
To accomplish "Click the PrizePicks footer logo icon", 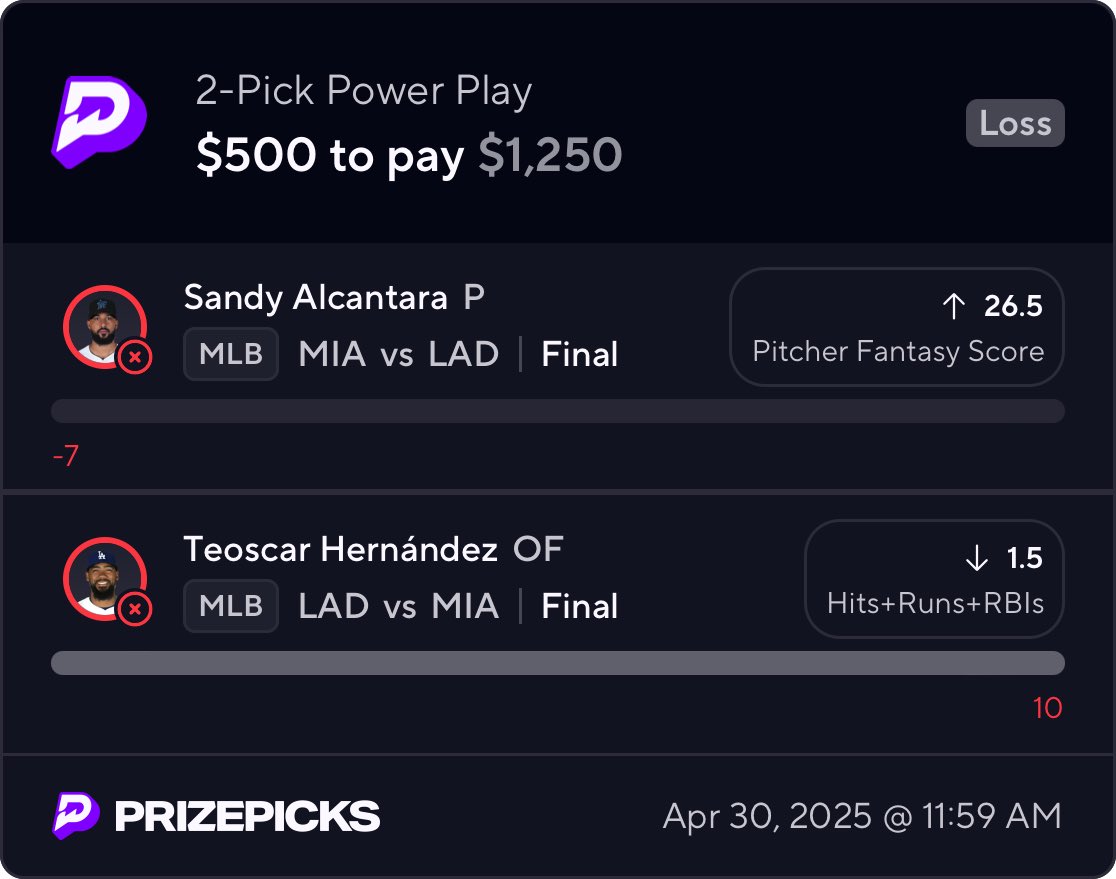I will pos(76,815).
